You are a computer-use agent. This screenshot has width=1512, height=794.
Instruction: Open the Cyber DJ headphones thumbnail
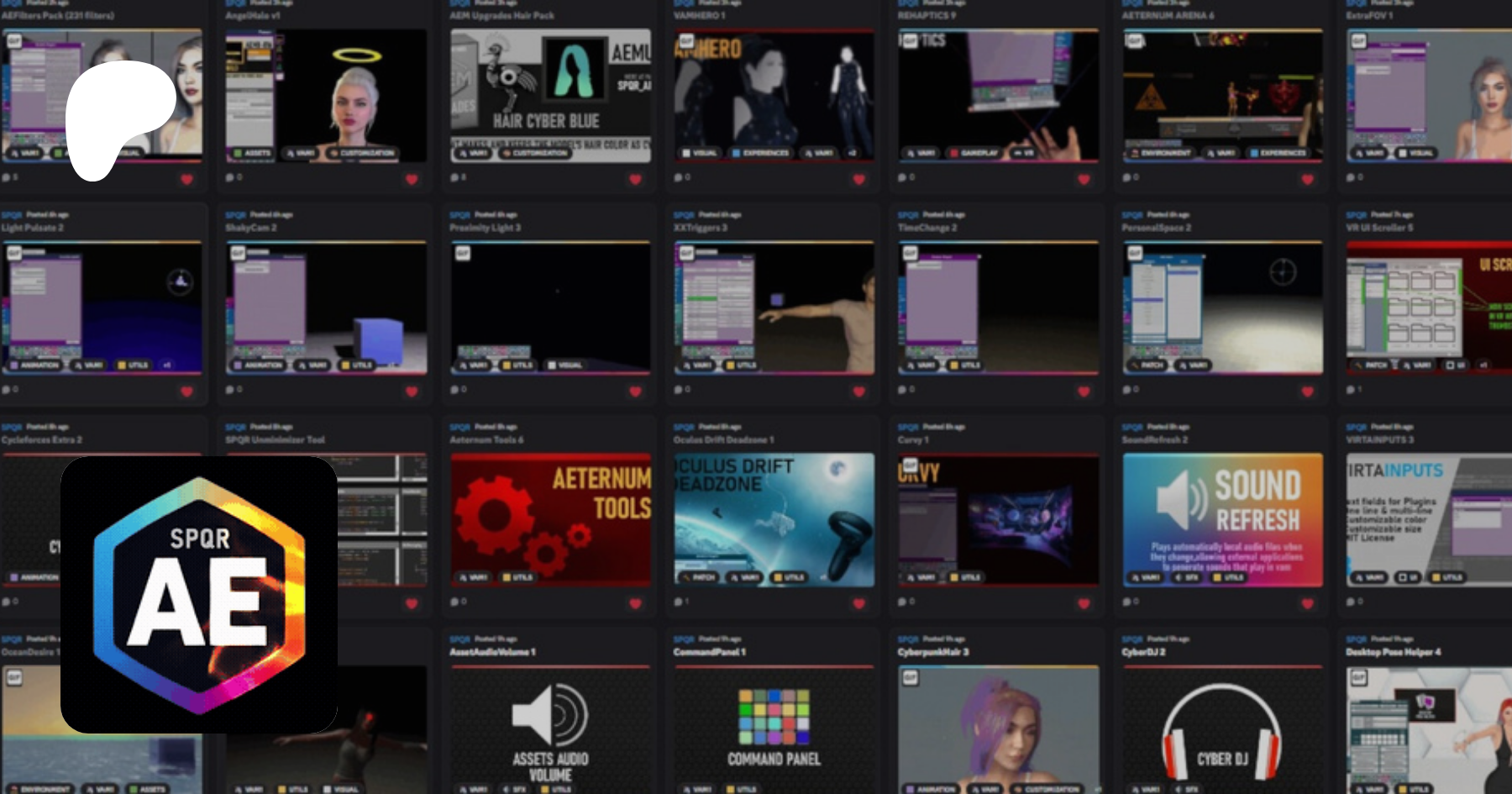click(1222, 729)
